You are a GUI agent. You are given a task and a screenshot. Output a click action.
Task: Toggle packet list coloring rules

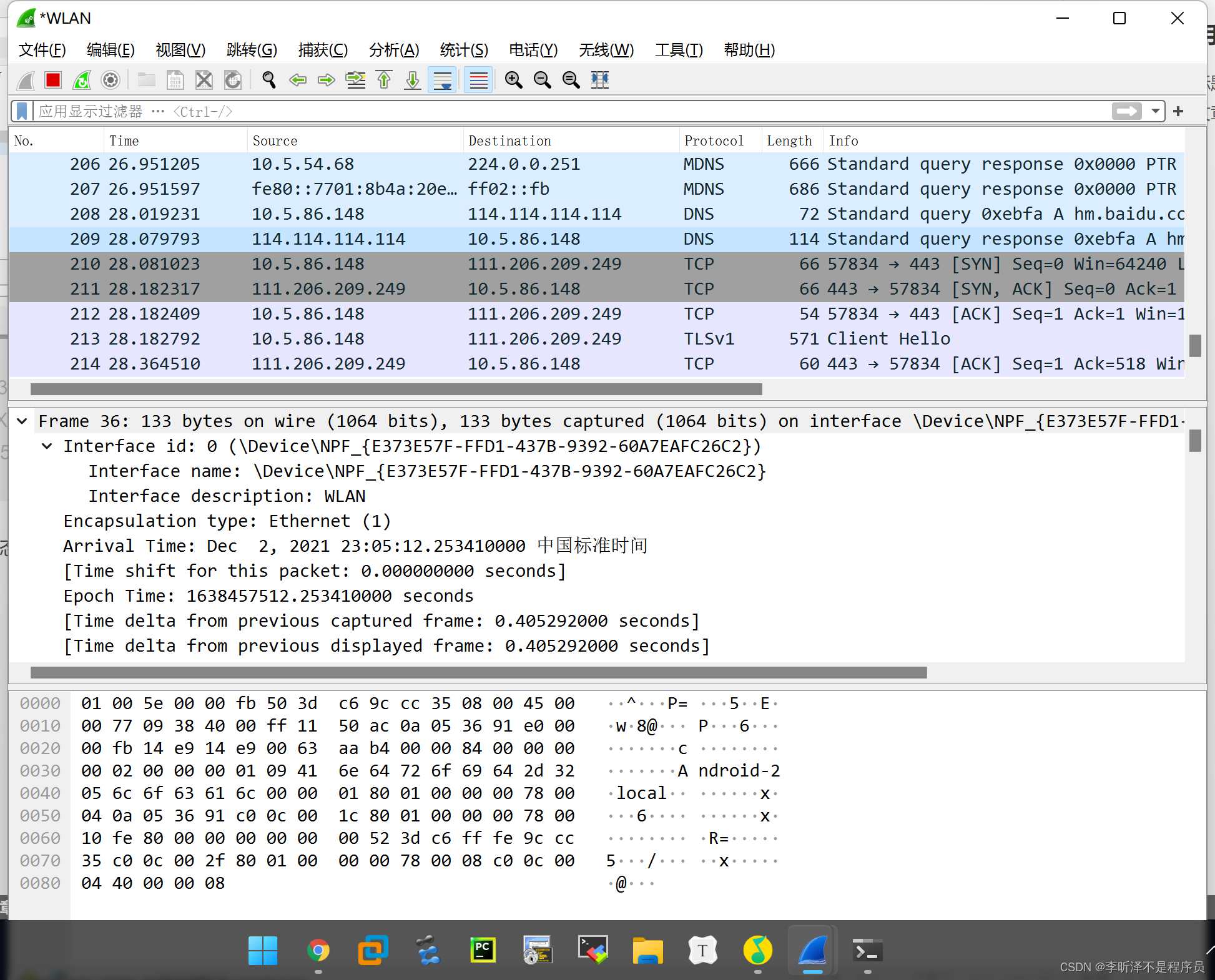click(x=479, y=80)
